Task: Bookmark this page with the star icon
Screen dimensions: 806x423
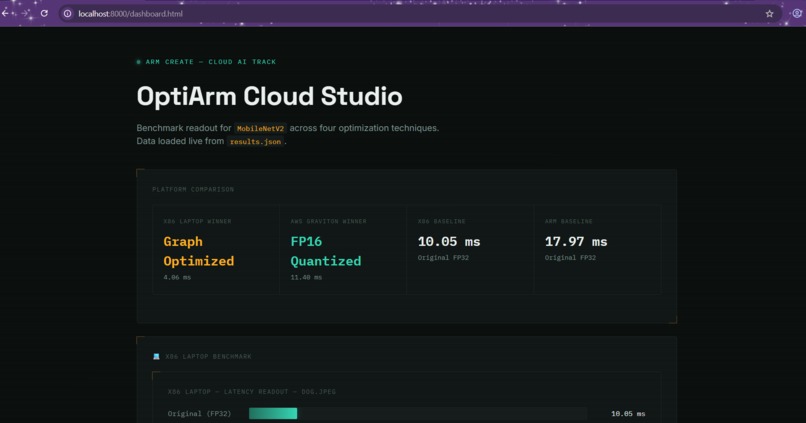Action: 769,14
